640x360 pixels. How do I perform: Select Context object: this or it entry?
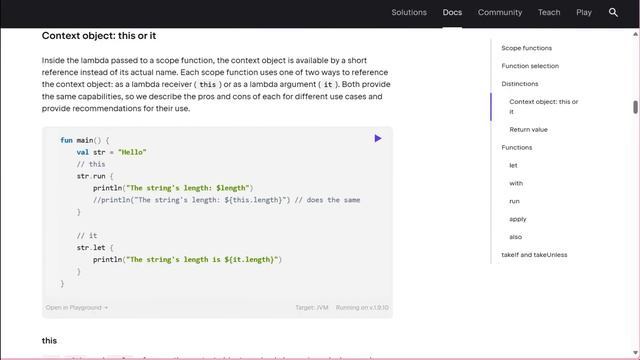pyautogui.click(x=544, y=107)
